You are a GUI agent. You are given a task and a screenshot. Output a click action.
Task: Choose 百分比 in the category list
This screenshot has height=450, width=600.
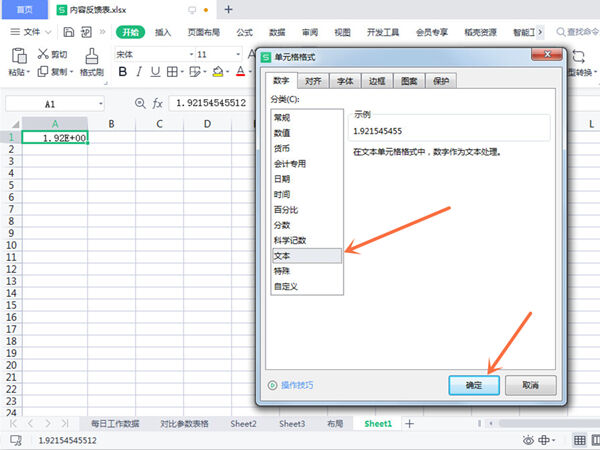click(307, 210)
